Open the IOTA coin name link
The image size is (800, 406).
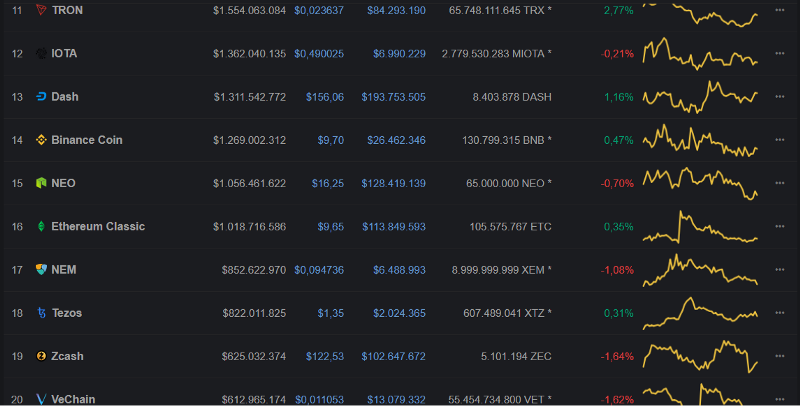click(64, 53)
